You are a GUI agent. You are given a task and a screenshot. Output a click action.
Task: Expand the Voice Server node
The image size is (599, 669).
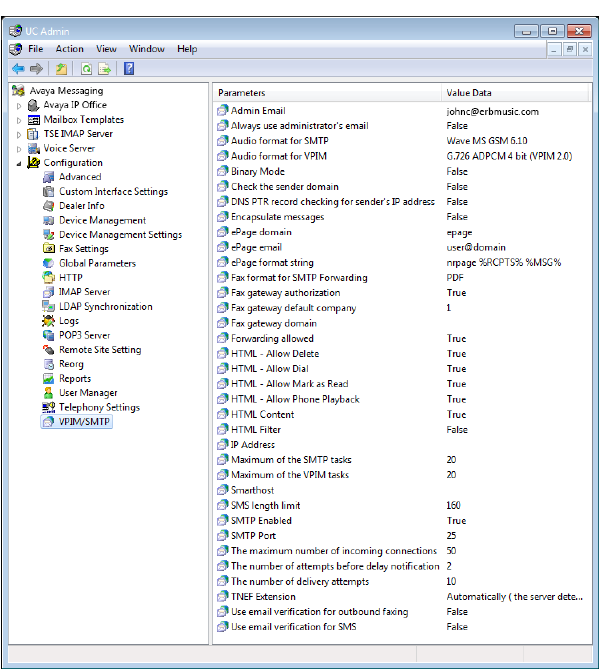click(19, 149)
